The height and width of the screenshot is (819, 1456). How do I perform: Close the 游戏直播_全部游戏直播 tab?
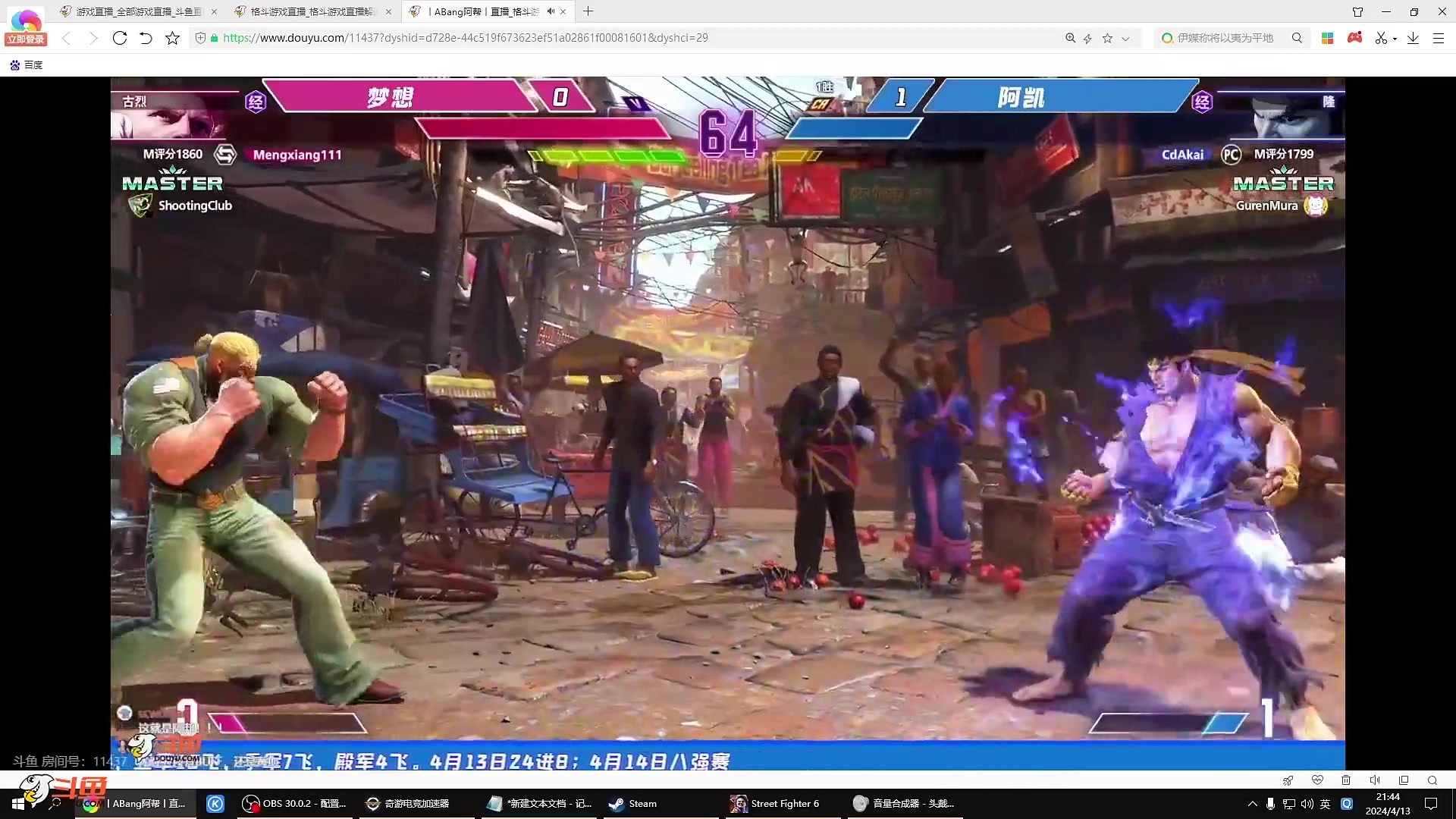(214, 11)
